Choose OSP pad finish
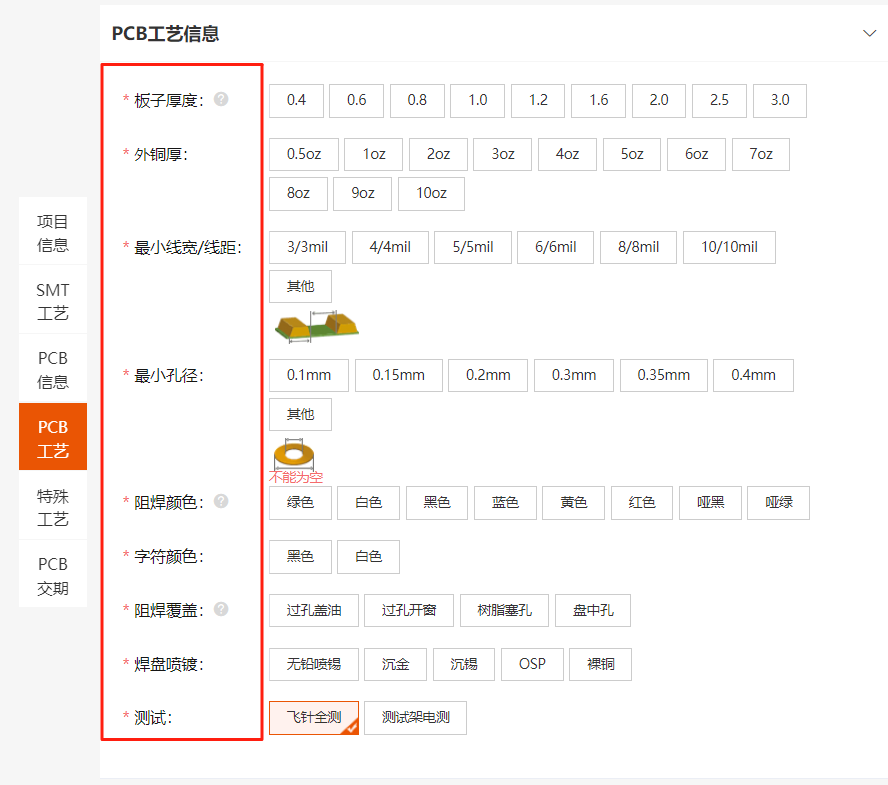 tap(532, 664)
